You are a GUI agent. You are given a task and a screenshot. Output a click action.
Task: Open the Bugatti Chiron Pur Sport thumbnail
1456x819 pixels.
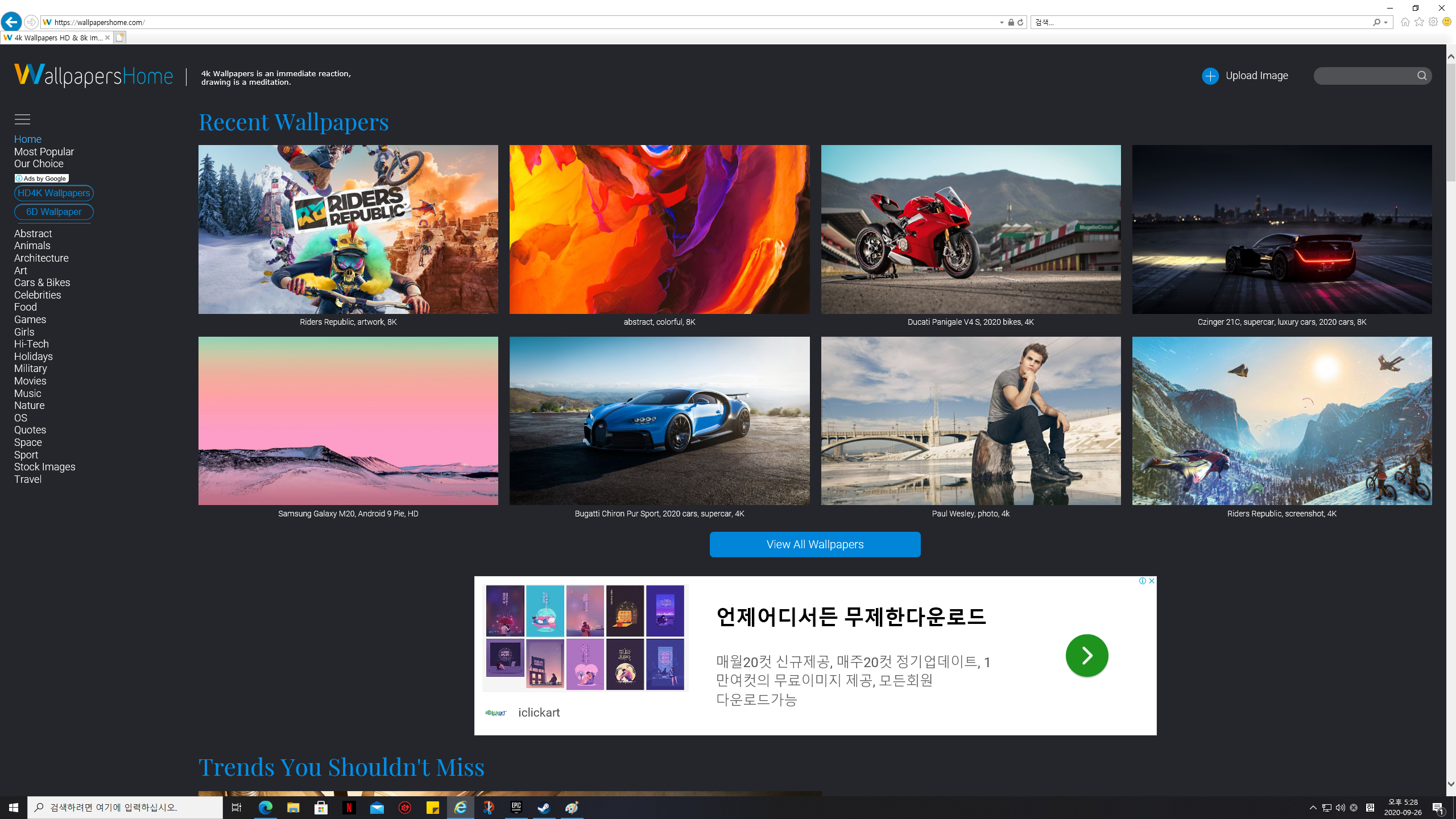[659, 420]
